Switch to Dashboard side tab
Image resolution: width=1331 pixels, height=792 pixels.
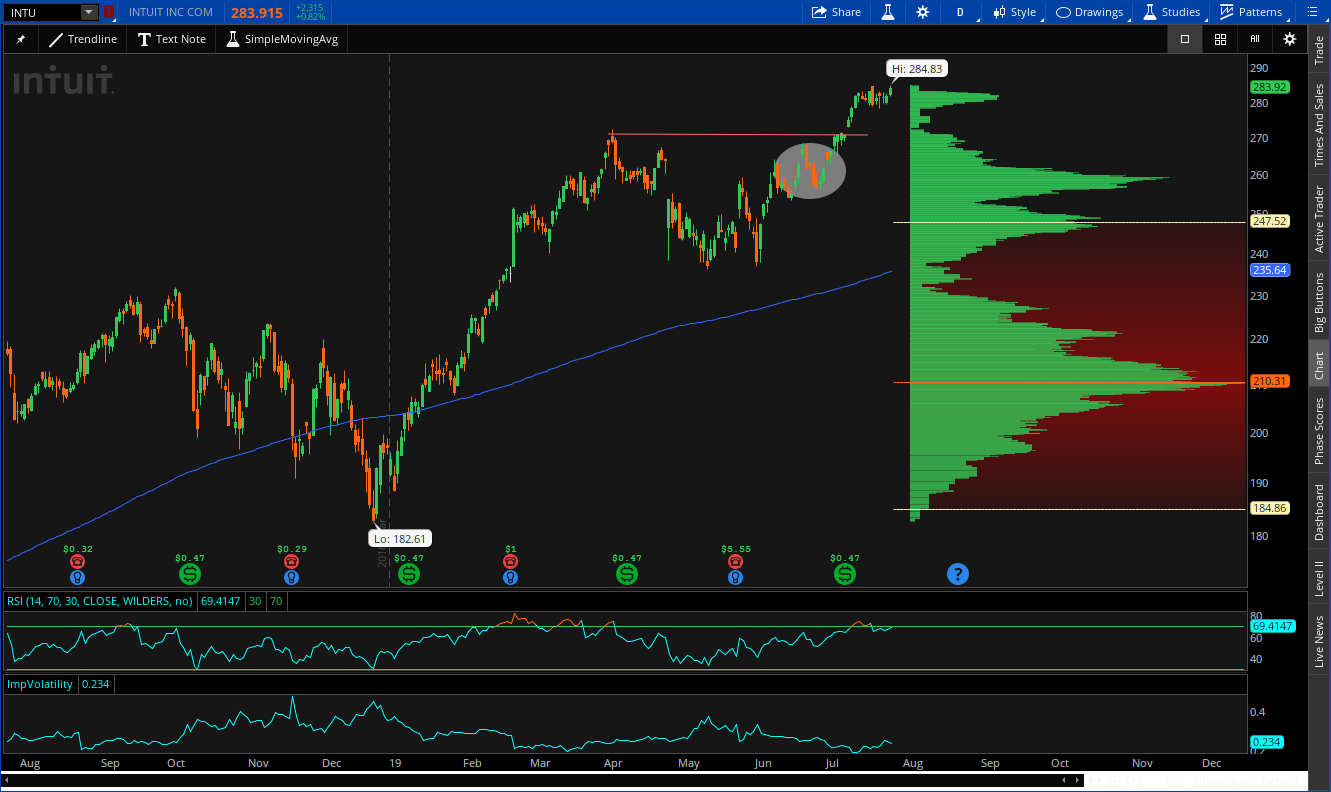pos(1319,513)
